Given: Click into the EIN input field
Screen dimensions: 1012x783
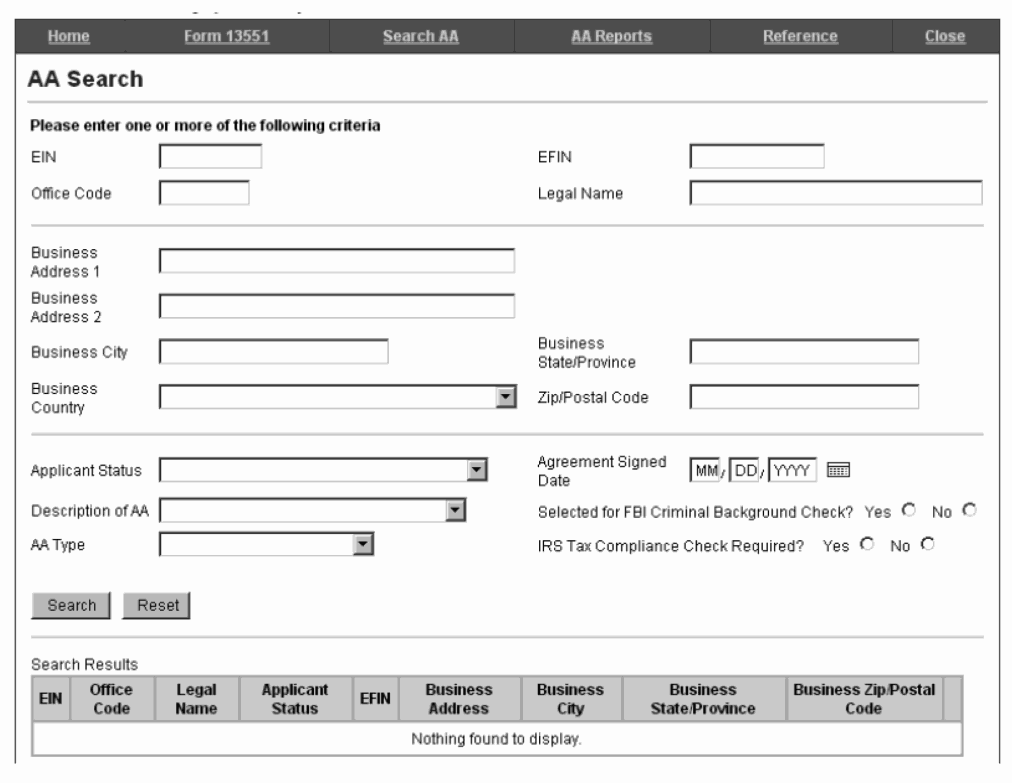Looking at the screenshot, I should tap(210, 156).
